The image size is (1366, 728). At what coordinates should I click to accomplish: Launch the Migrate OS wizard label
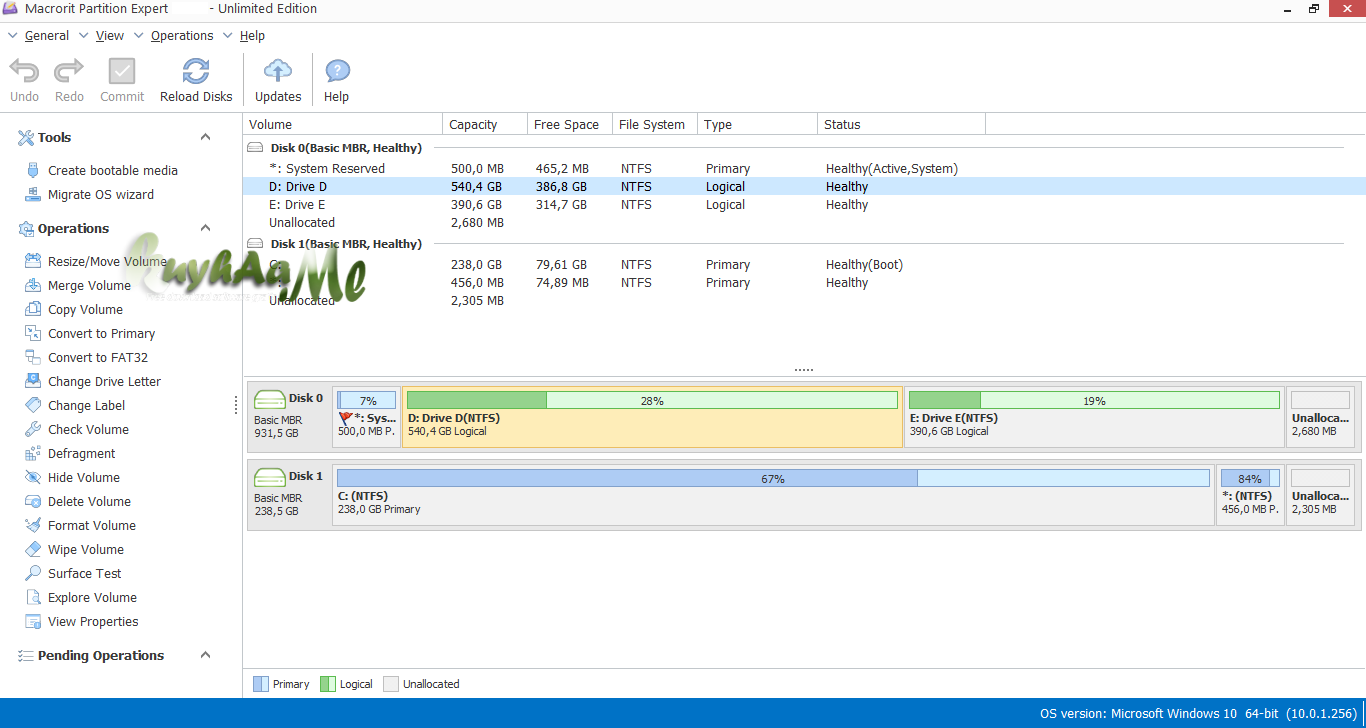[101, 194]
